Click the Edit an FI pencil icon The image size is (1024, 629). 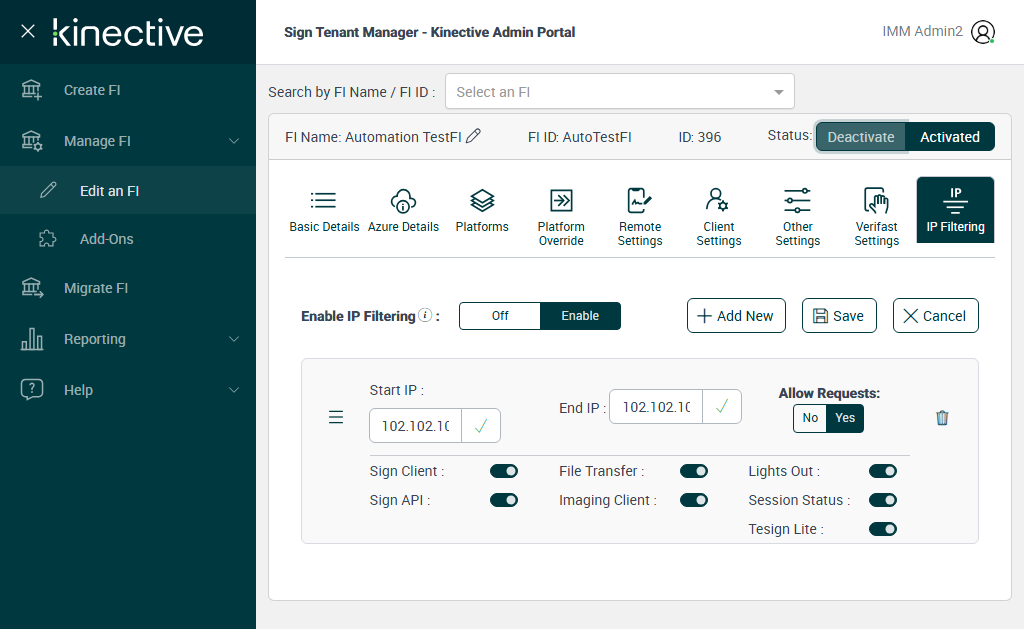[48, 190]
